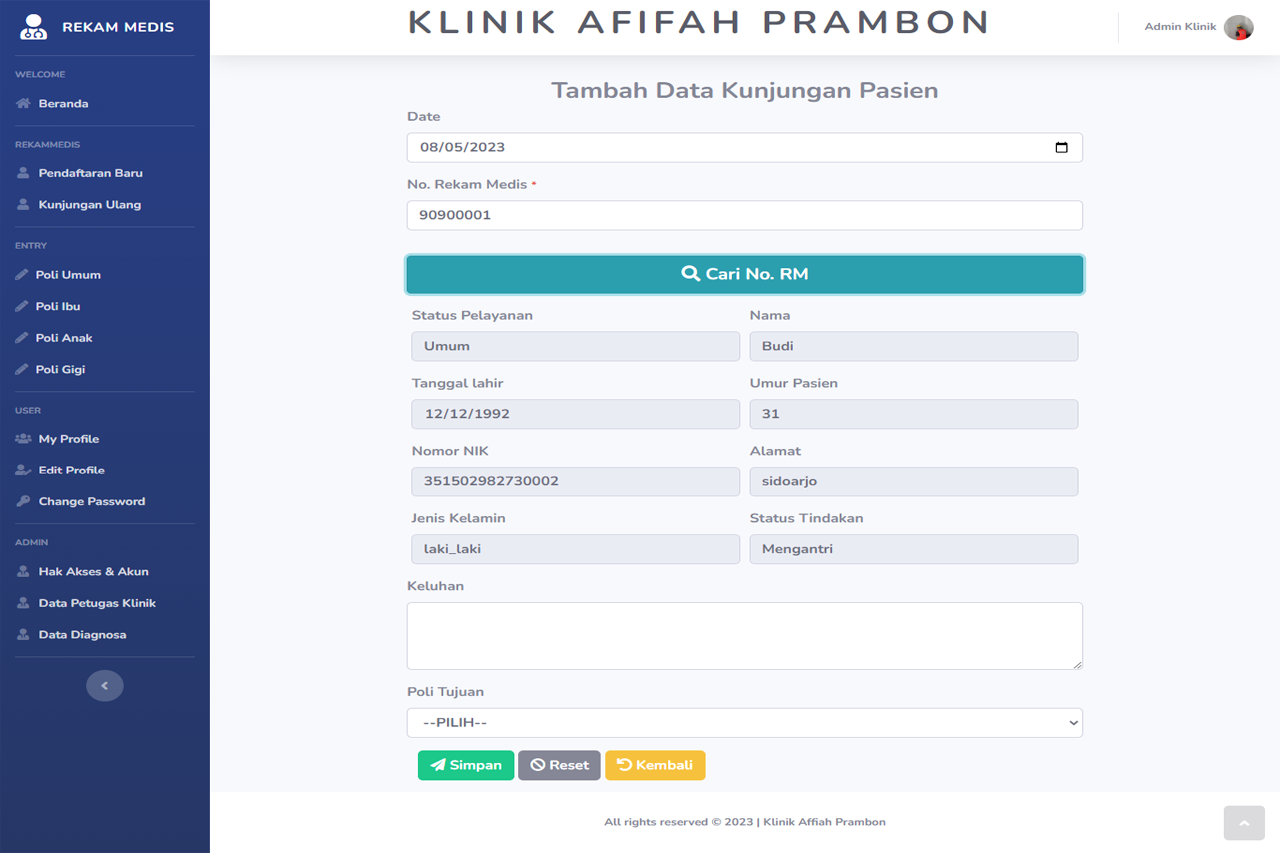Click the Beranda home icon
Screen dimensions: 1280x853
23,104
